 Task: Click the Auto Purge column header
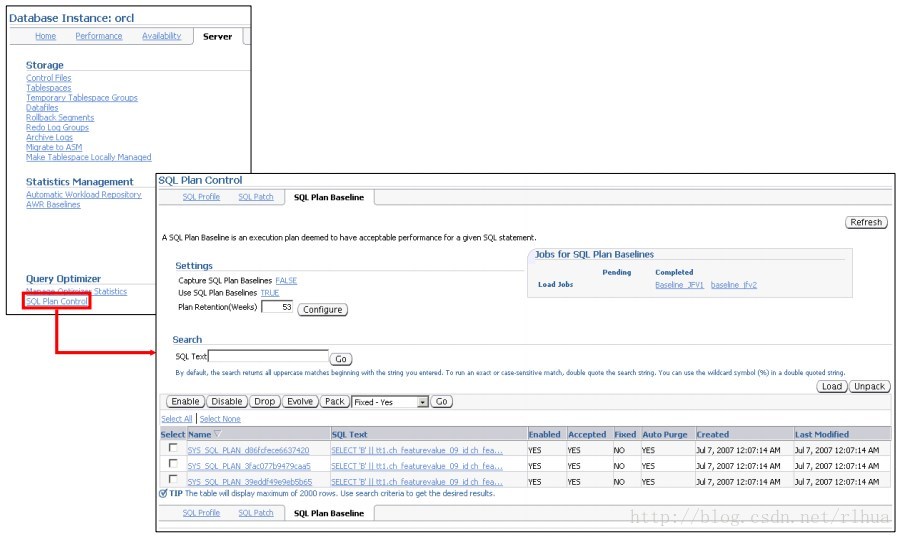(665, 434)
